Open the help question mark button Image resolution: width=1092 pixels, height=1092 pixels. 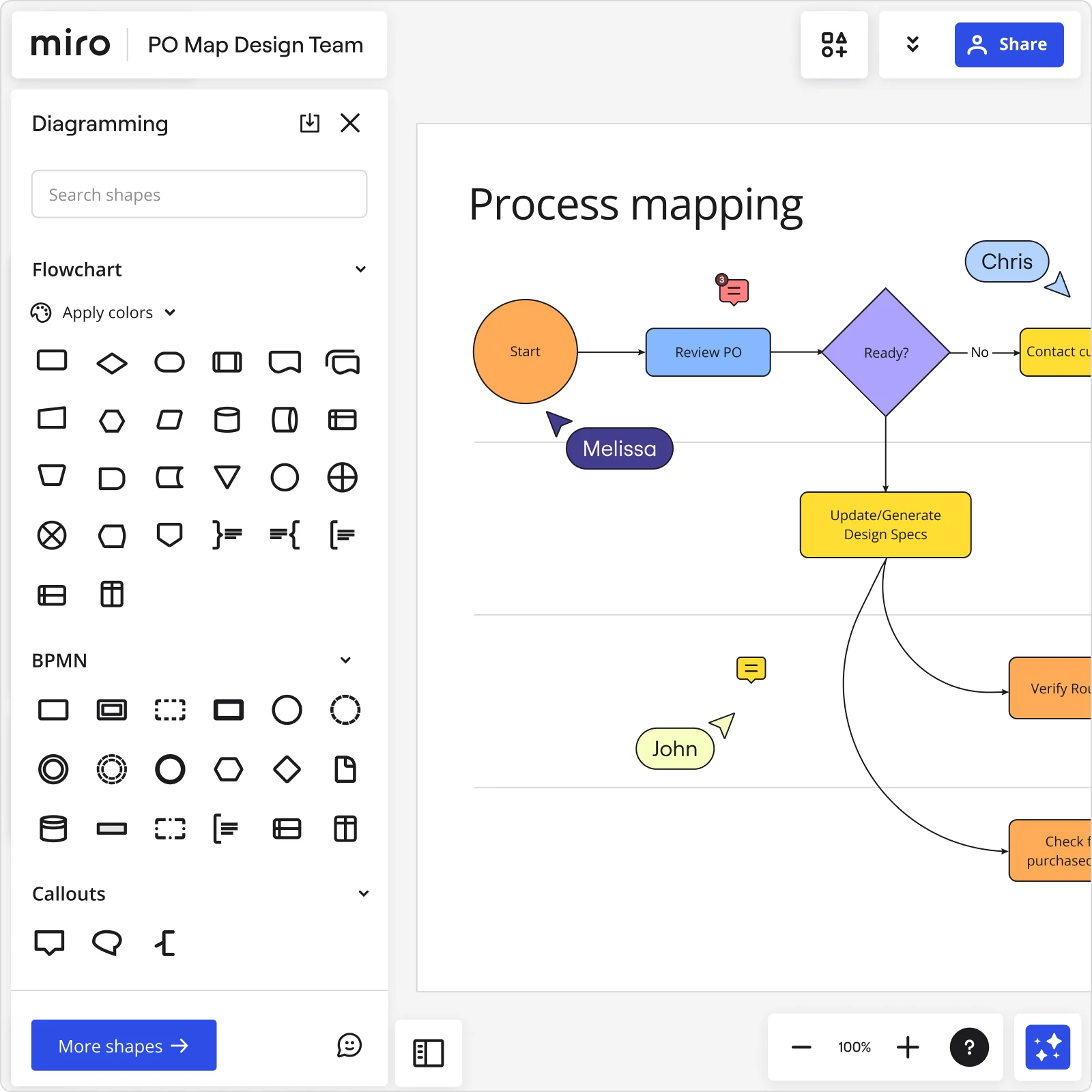point(969,1047)
